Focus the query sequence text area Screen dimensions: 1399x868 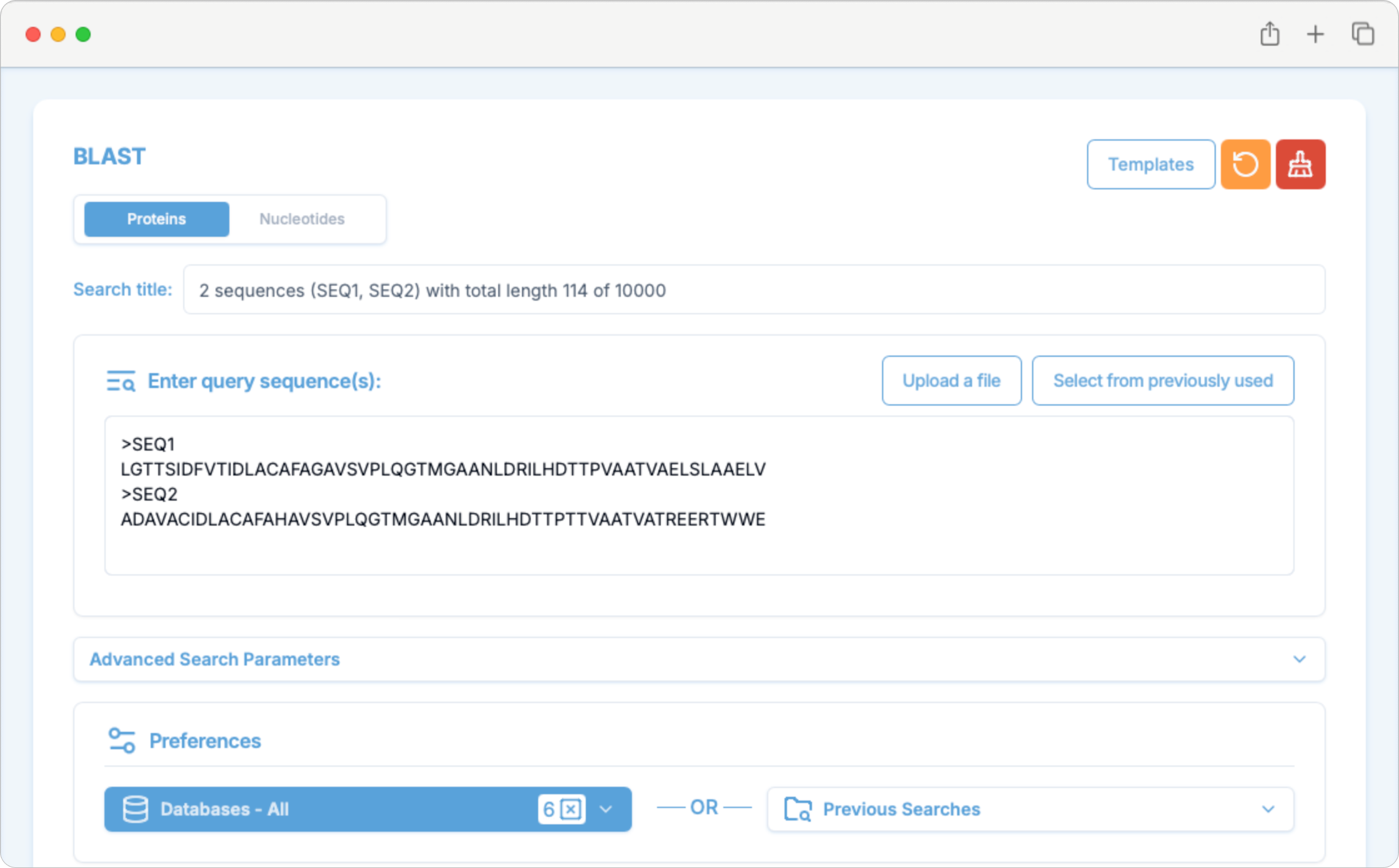click(x=699, y=495)
